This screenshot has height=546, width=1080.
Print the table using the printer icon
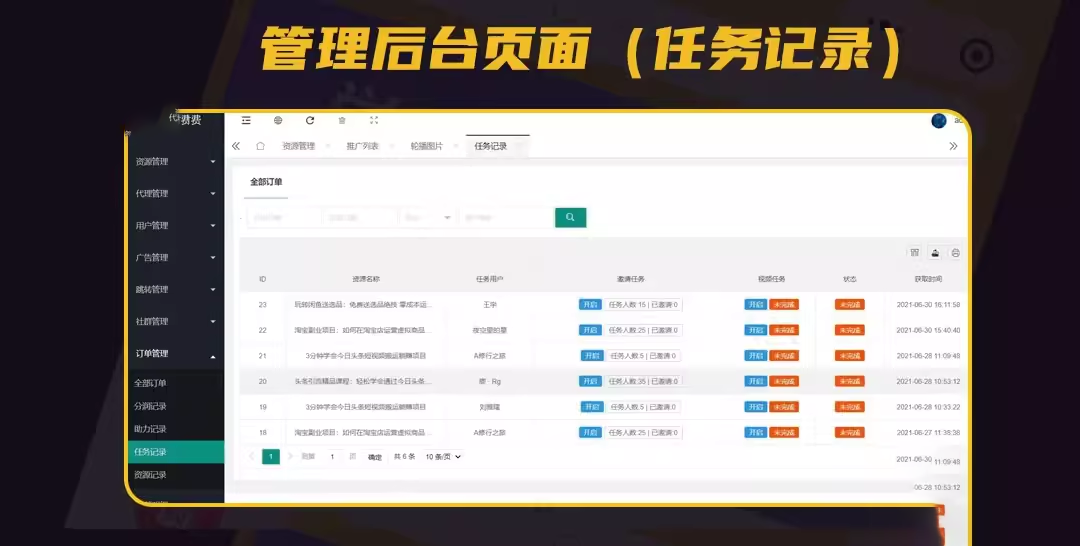pyautogui.click(x=955, y=253)
